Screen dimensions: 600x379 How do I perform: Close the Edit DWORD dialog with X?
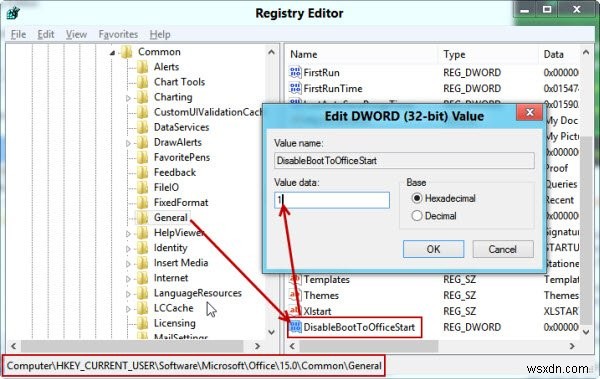(530, 113)
